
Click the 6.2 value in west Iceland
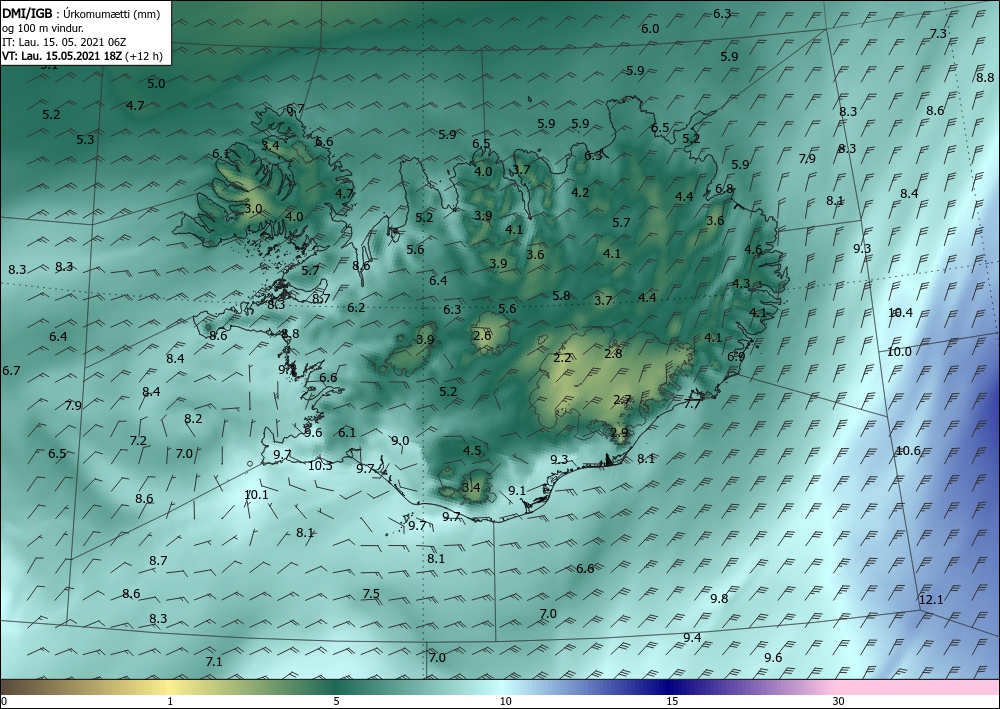point(356,307)
